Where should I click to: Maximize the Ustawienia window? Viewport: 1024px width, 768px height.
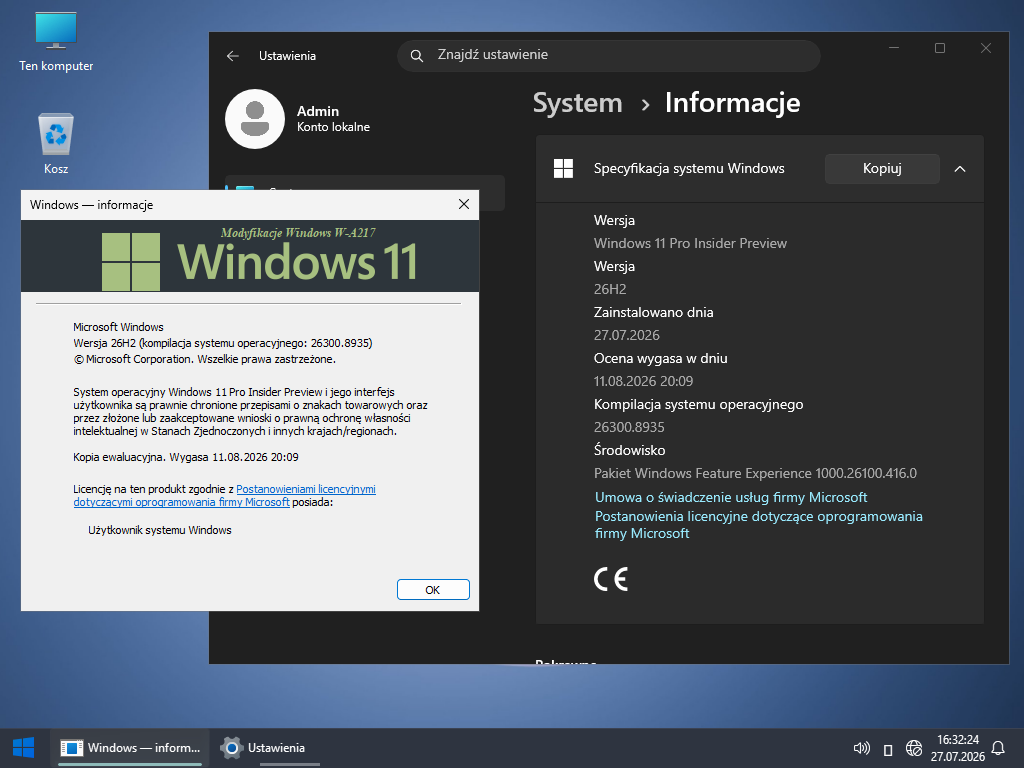940,48
